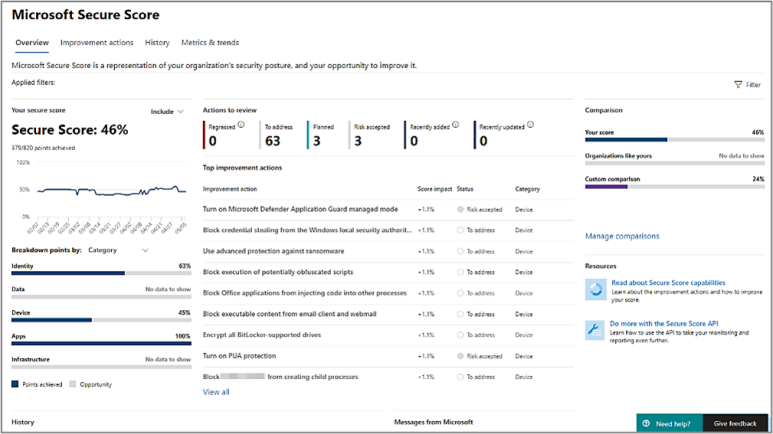Expand the Breakdown points by Category dropdown
The height and width of the screenshot is (434, 773).
click(118, 250)
